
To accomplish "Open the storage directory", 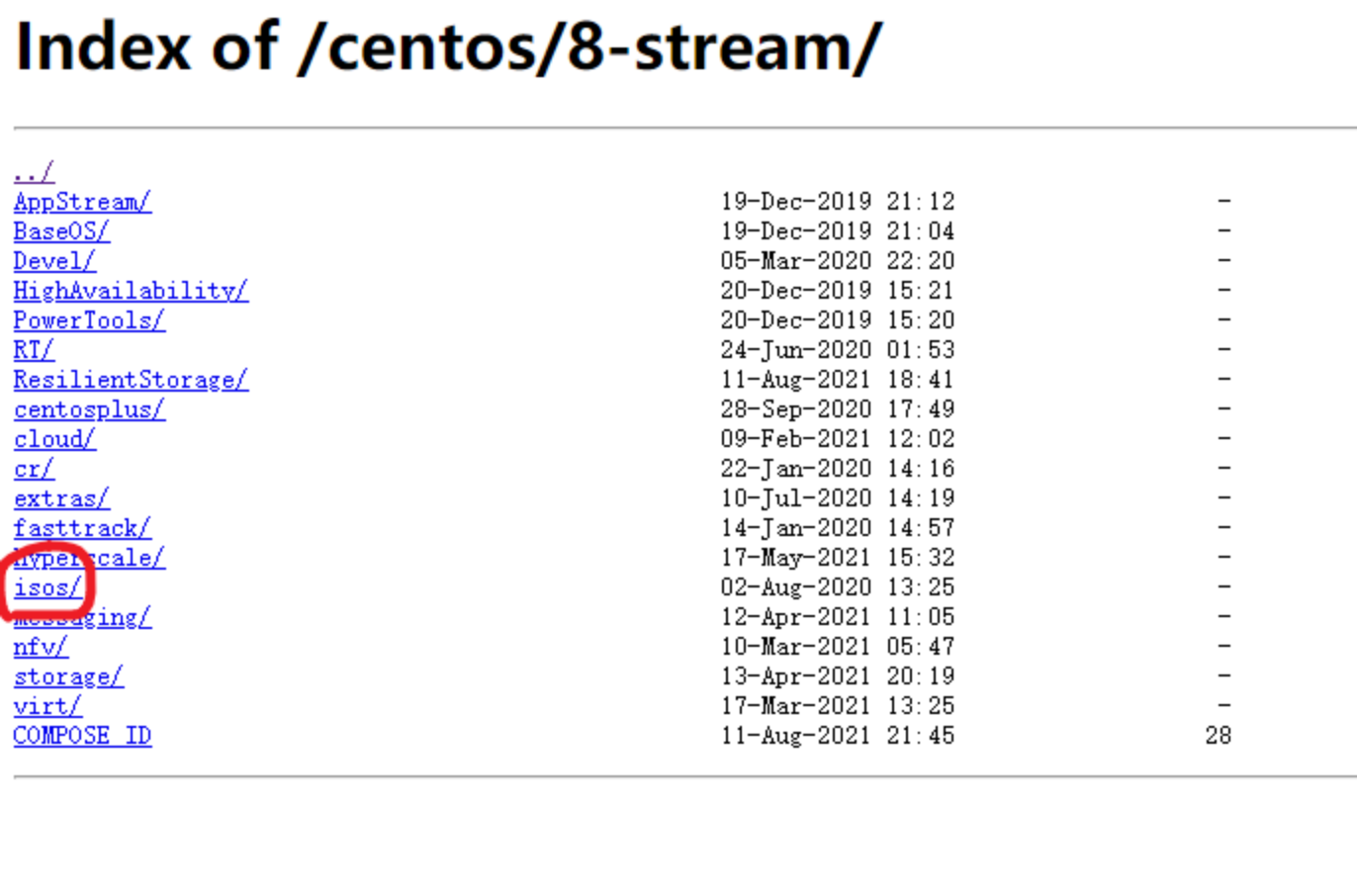I will [68, 676].
